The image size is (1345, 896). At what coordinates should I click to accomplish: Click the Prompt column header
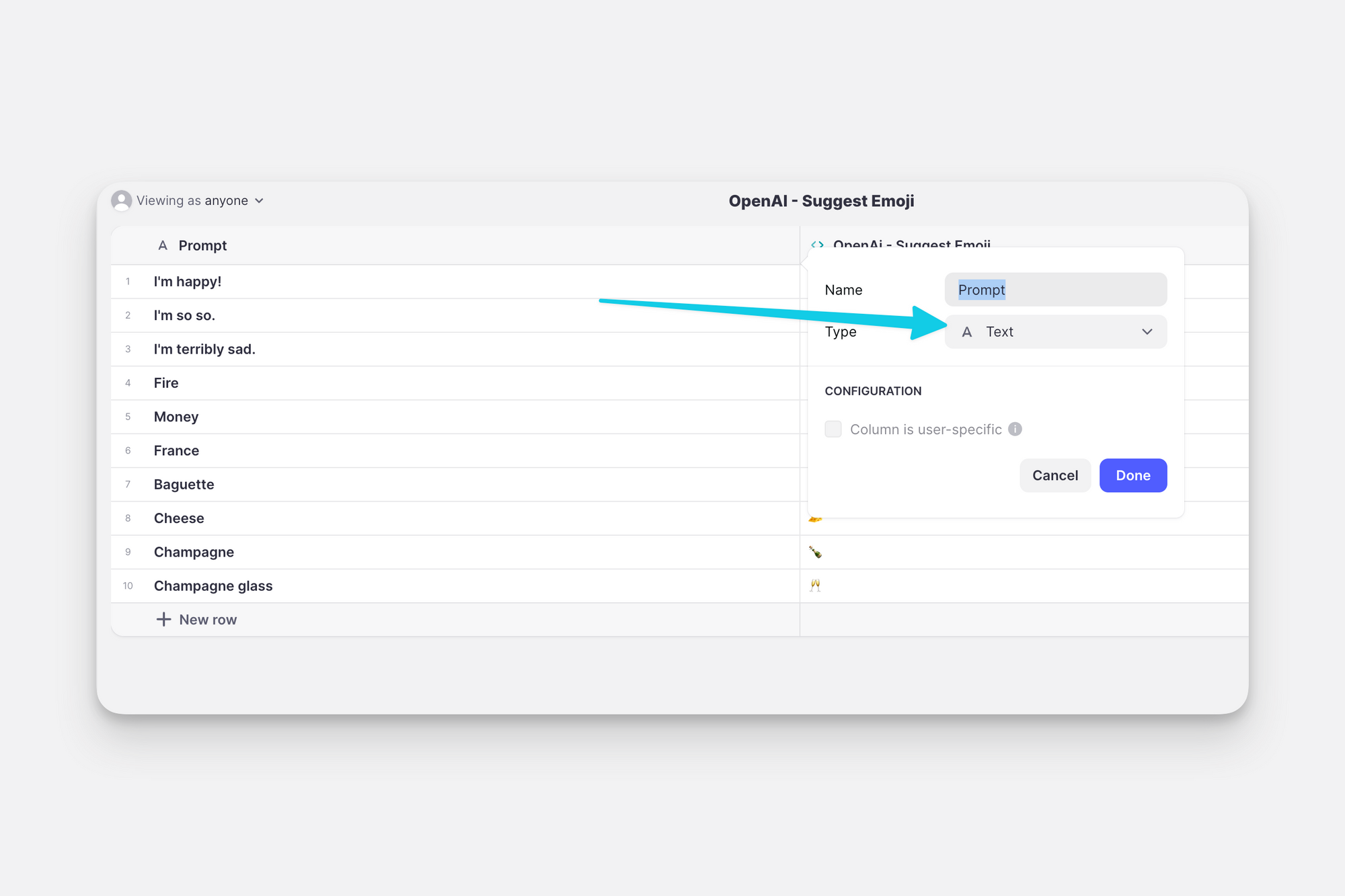click(x=202, y=245)
